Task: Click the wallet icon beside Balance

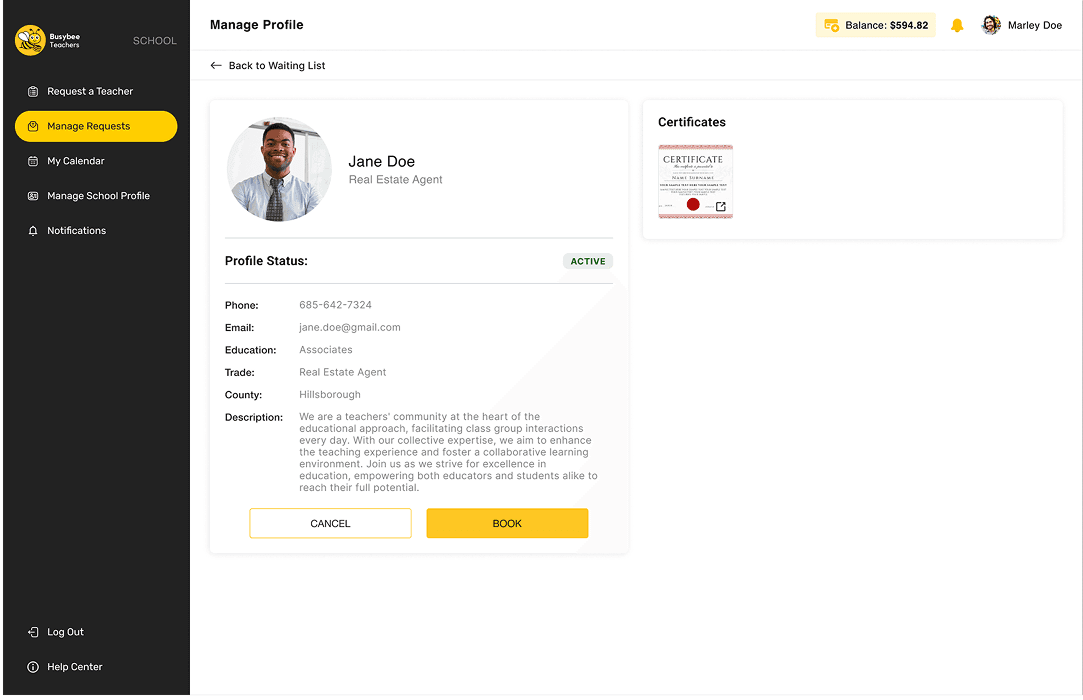Action: click(831, 25)
